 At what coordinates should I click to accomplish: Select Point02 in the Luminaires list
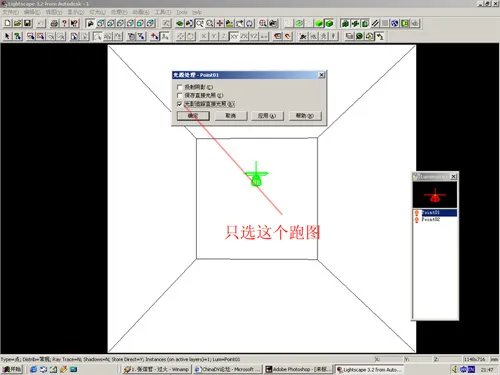click(x=435, y=219)
